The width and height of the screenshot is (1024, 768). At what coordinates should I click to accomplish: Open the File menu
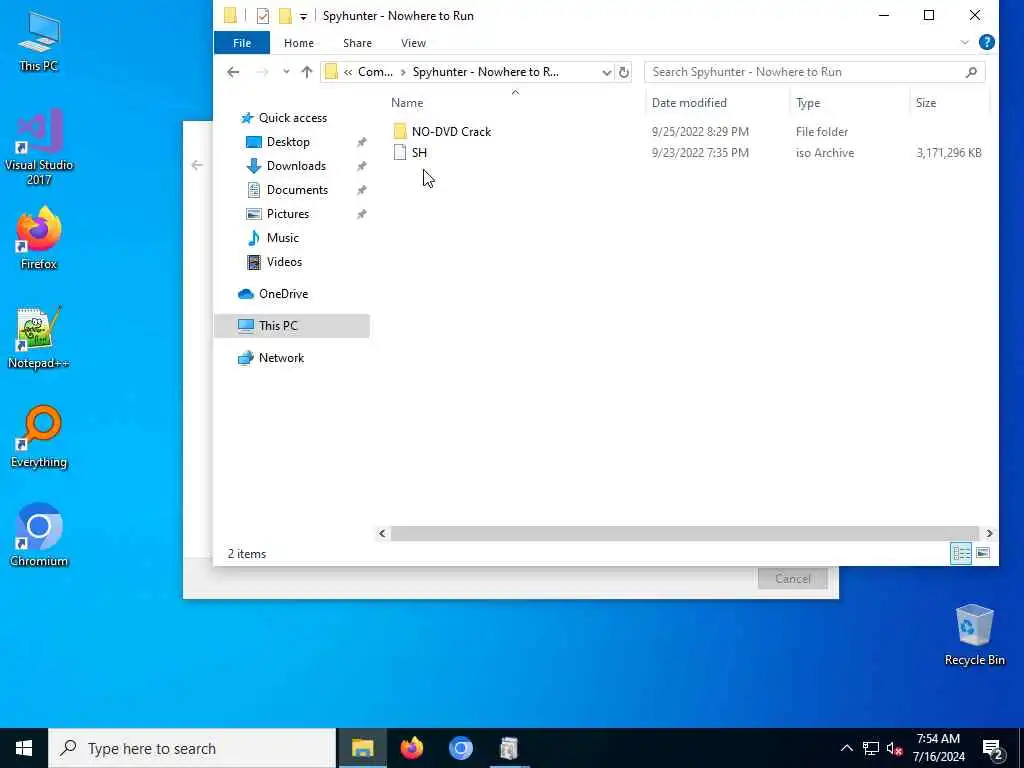[242, 43]
